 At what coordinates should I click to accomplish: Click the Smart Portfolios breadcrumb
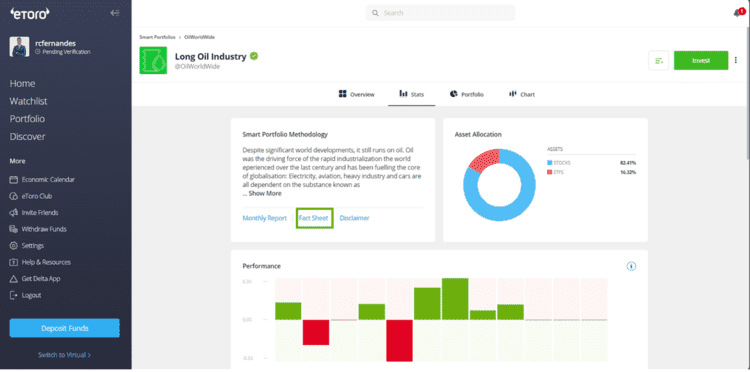[x=157, y=37]
